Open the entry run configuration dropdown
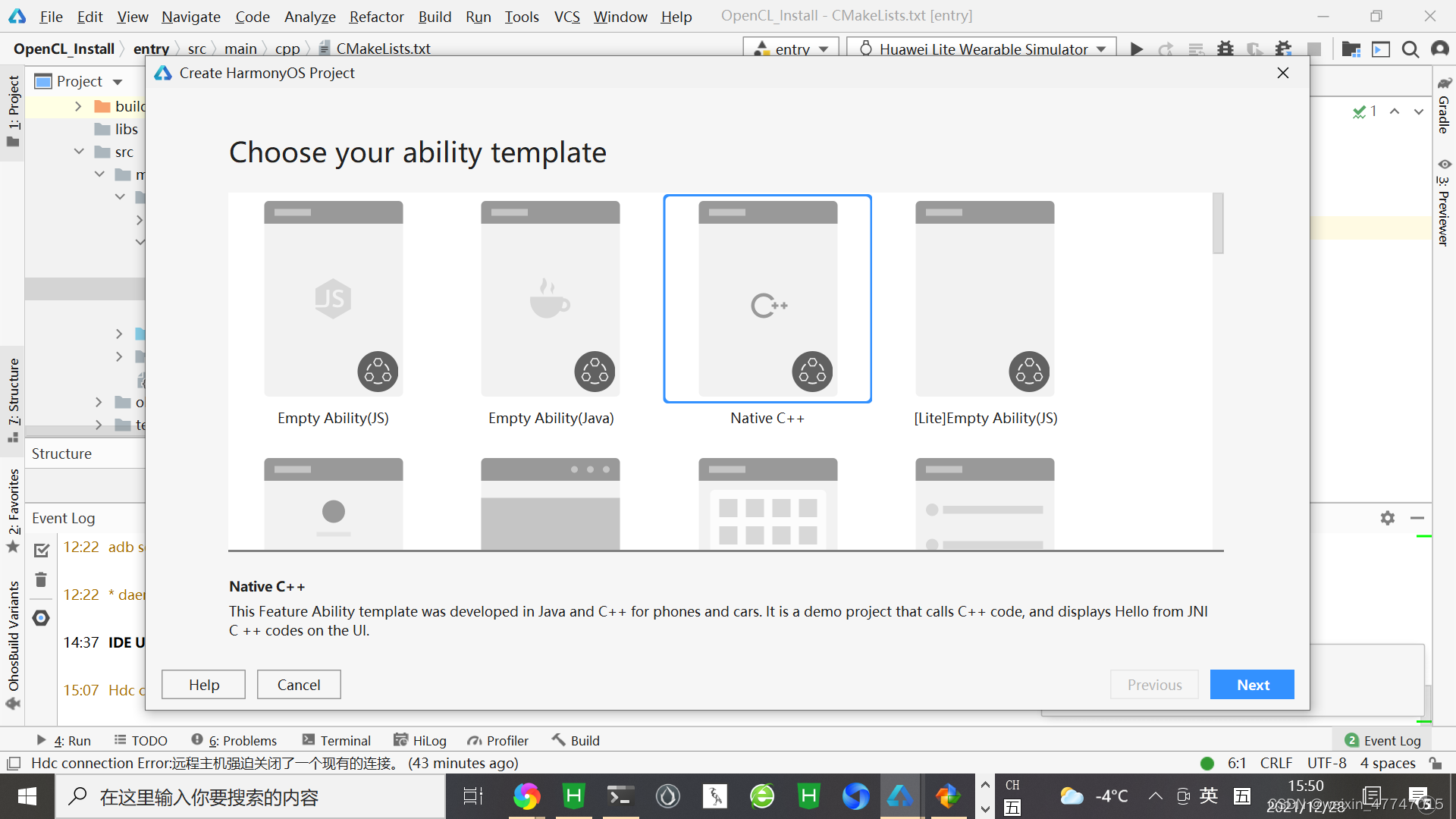1456x819 pixels. click(791, 49)
